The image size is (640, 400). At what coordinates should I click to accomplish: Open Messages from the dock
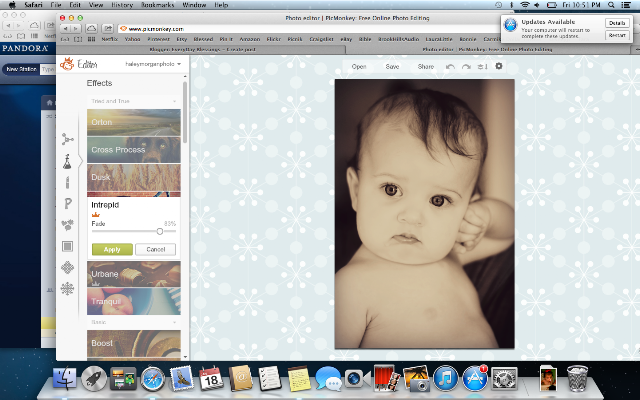(328, 379)
